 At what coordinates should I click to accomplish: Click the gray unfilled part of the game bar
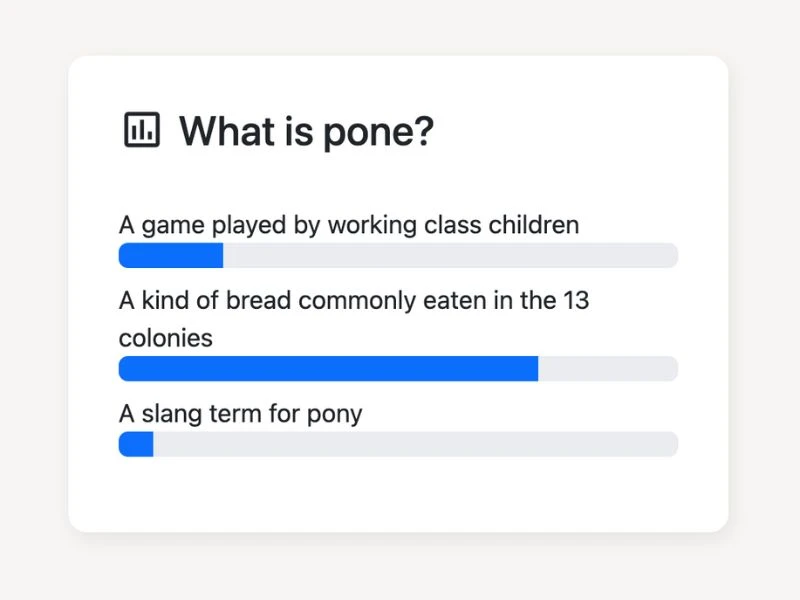coord(450,256)
